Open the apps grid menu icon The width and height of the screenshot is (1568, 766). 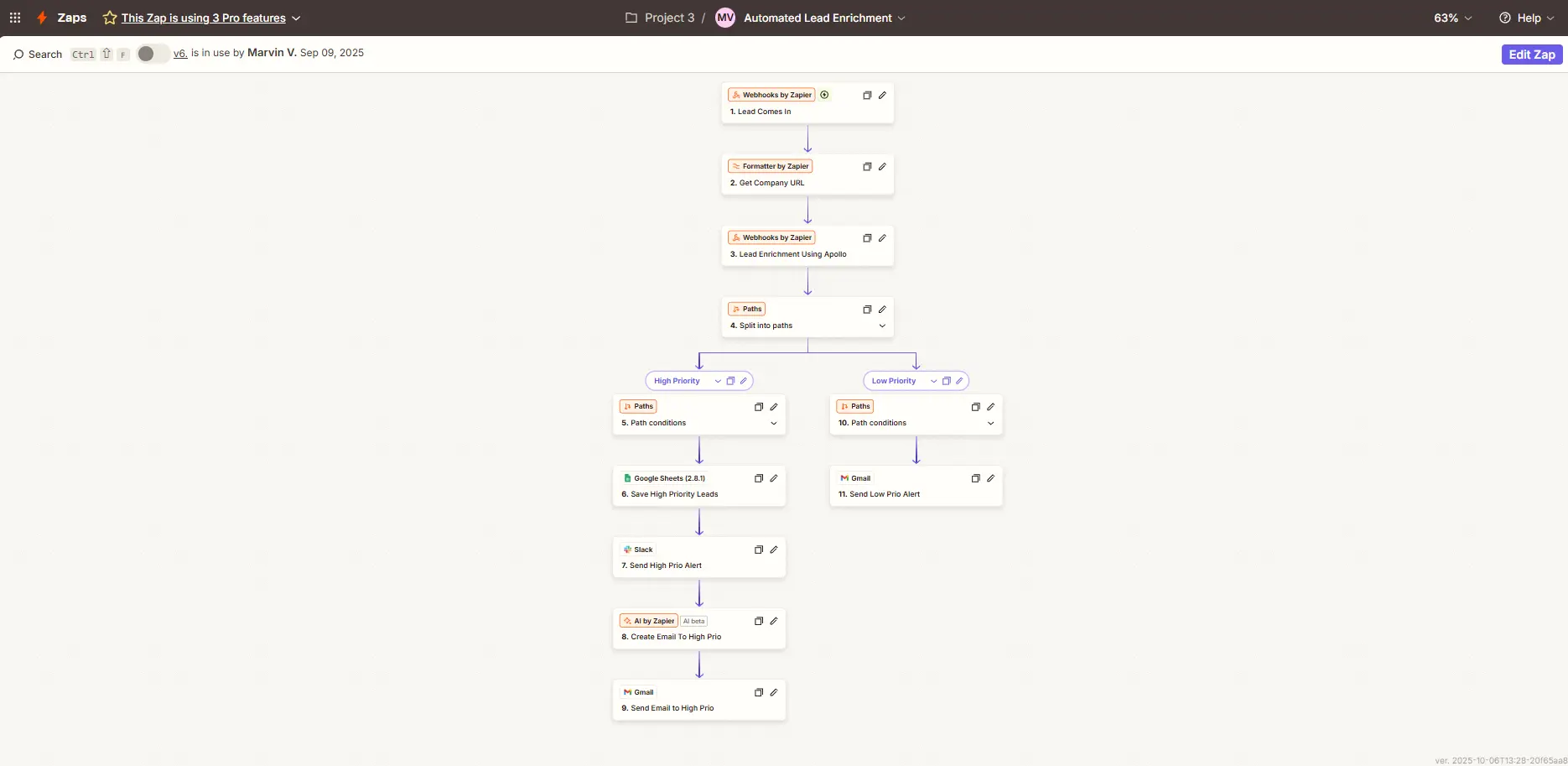(x=15, y=18)
